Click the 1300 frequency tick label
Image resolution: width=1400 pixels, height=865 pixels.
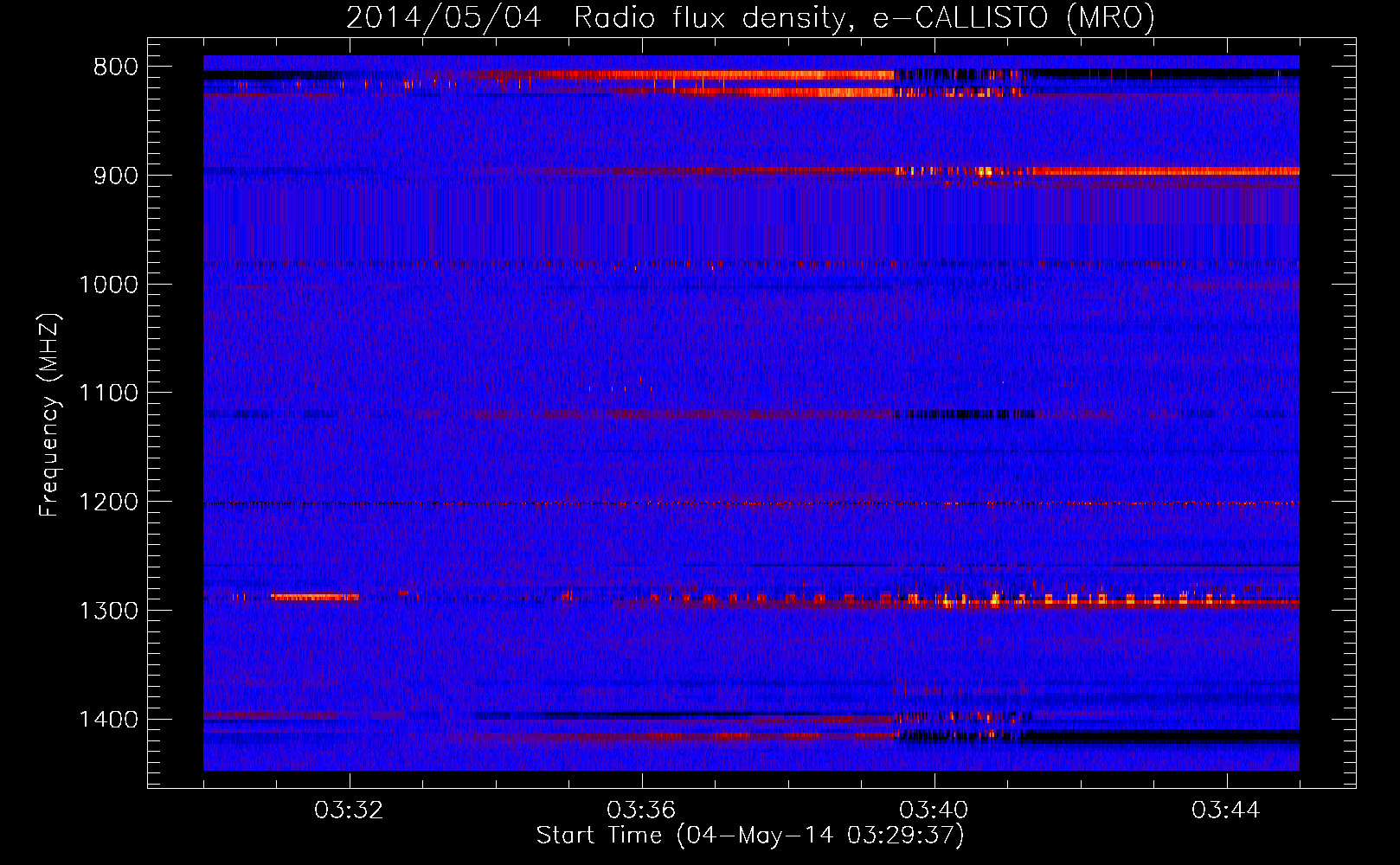pyautogui.click(x=109, y=611)
